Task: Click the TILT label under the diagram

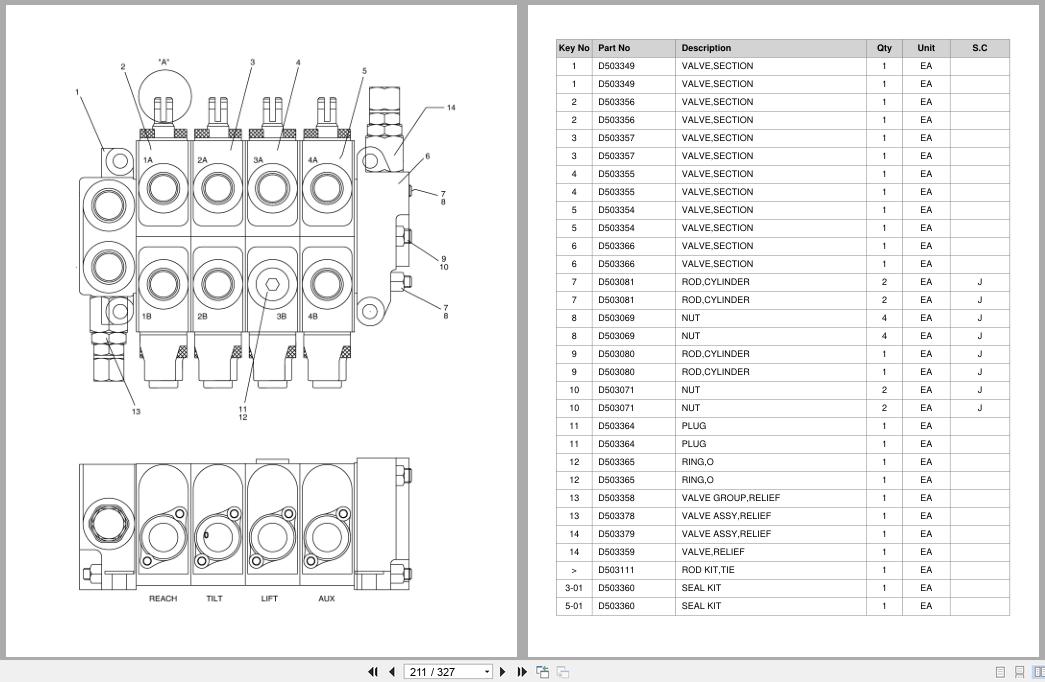Action: click(215, 599)
